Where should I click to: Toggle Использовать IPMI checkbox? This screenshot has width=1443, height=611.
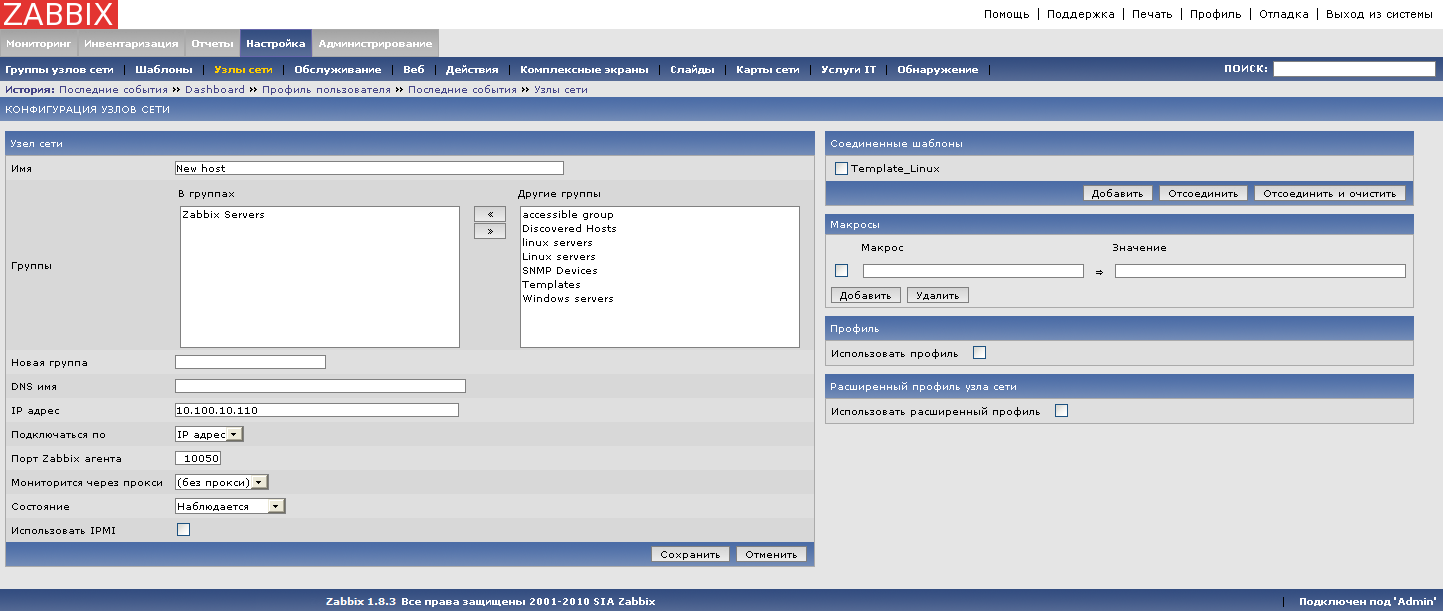(183, 530)
